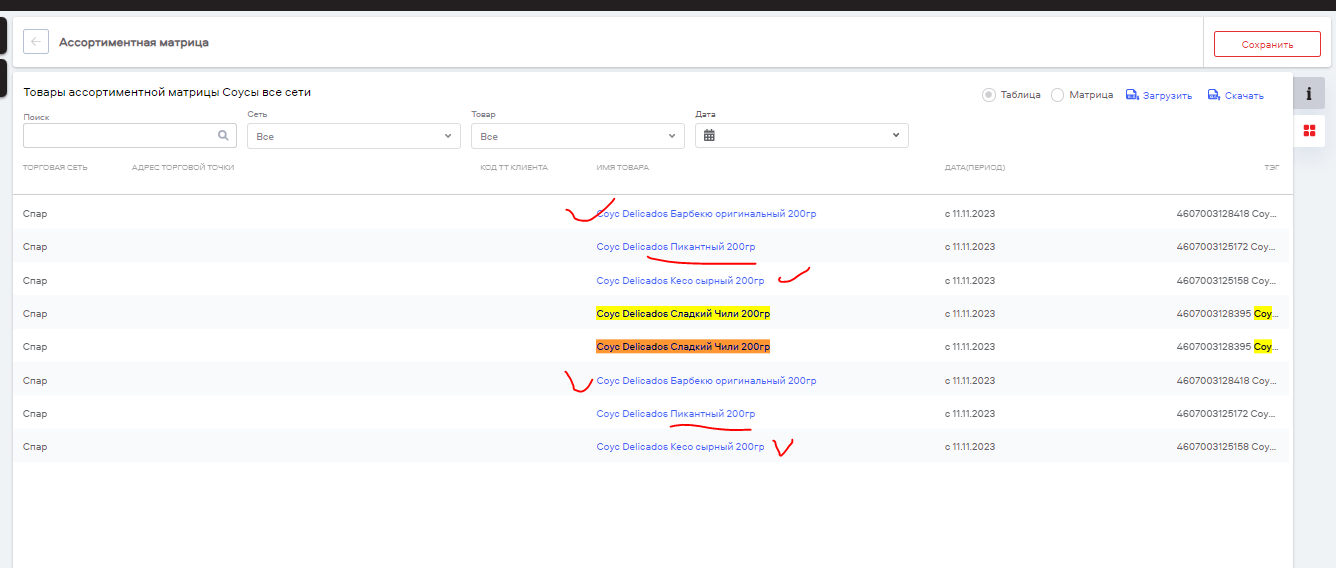Click heading Товары ассортиментной матрицы Соусы все сети
The width and height of the screenshot is (1336, 568).
click(167, 92)
